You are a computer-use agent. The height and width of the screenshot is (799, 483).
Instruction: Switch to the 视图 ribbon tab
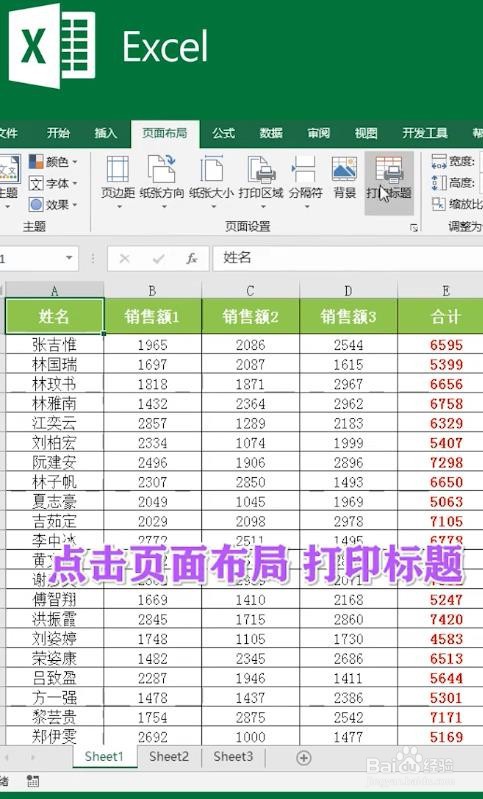coord(366,133)
